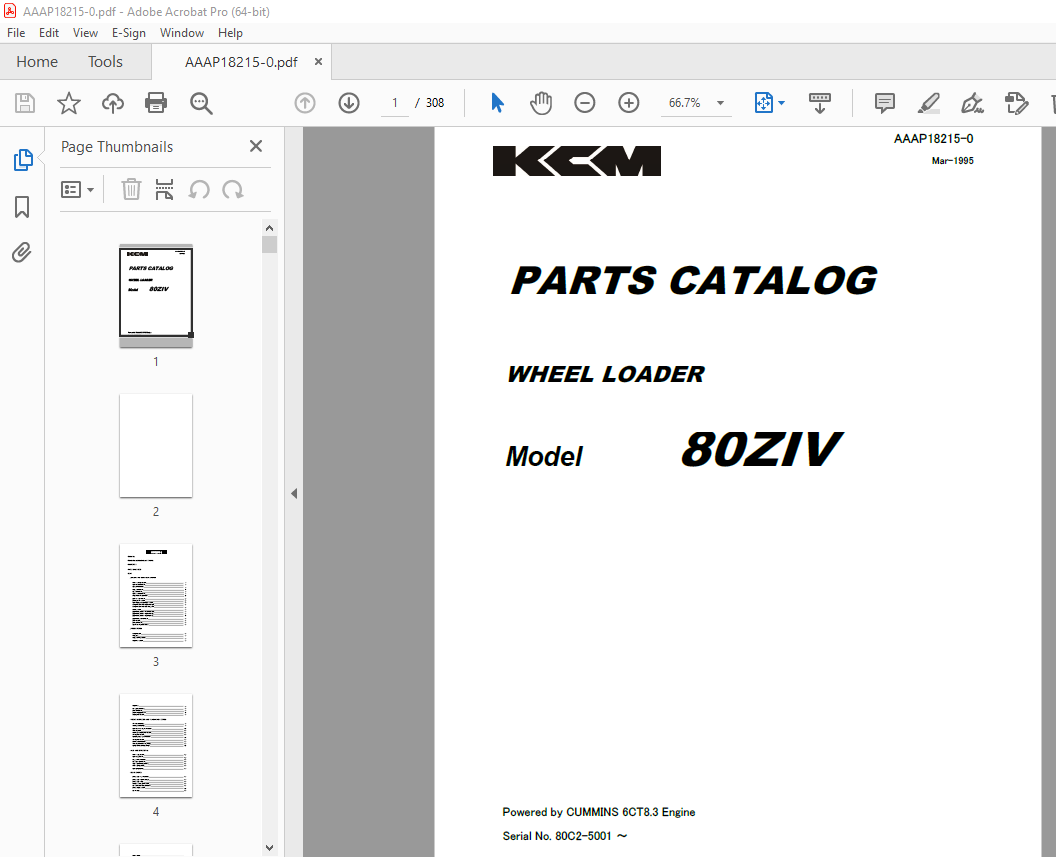This screenshot has height=857, width=1056.
Task: Select the arrow Selection tool
Action: 498,103
